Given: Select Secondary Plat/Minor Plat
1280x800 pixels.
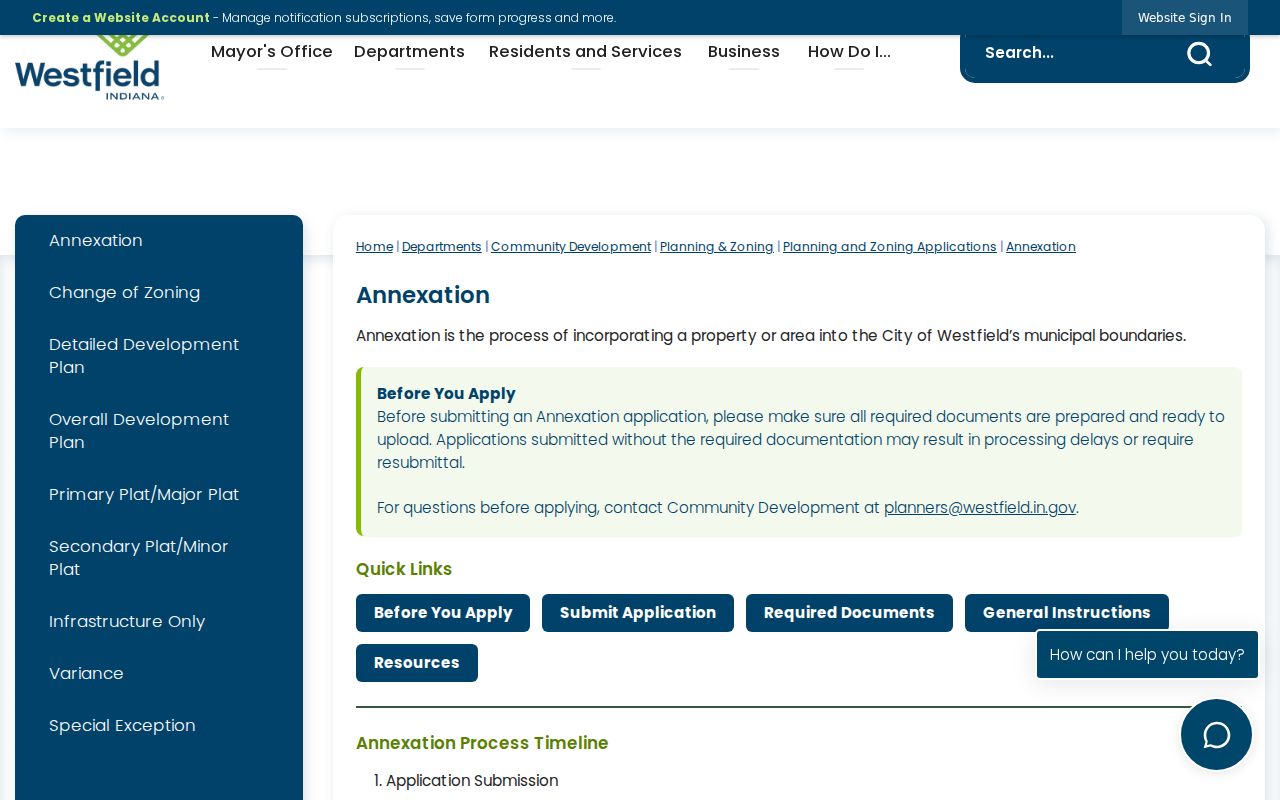Looking at the screenshot, I should (x=139, y=558).
